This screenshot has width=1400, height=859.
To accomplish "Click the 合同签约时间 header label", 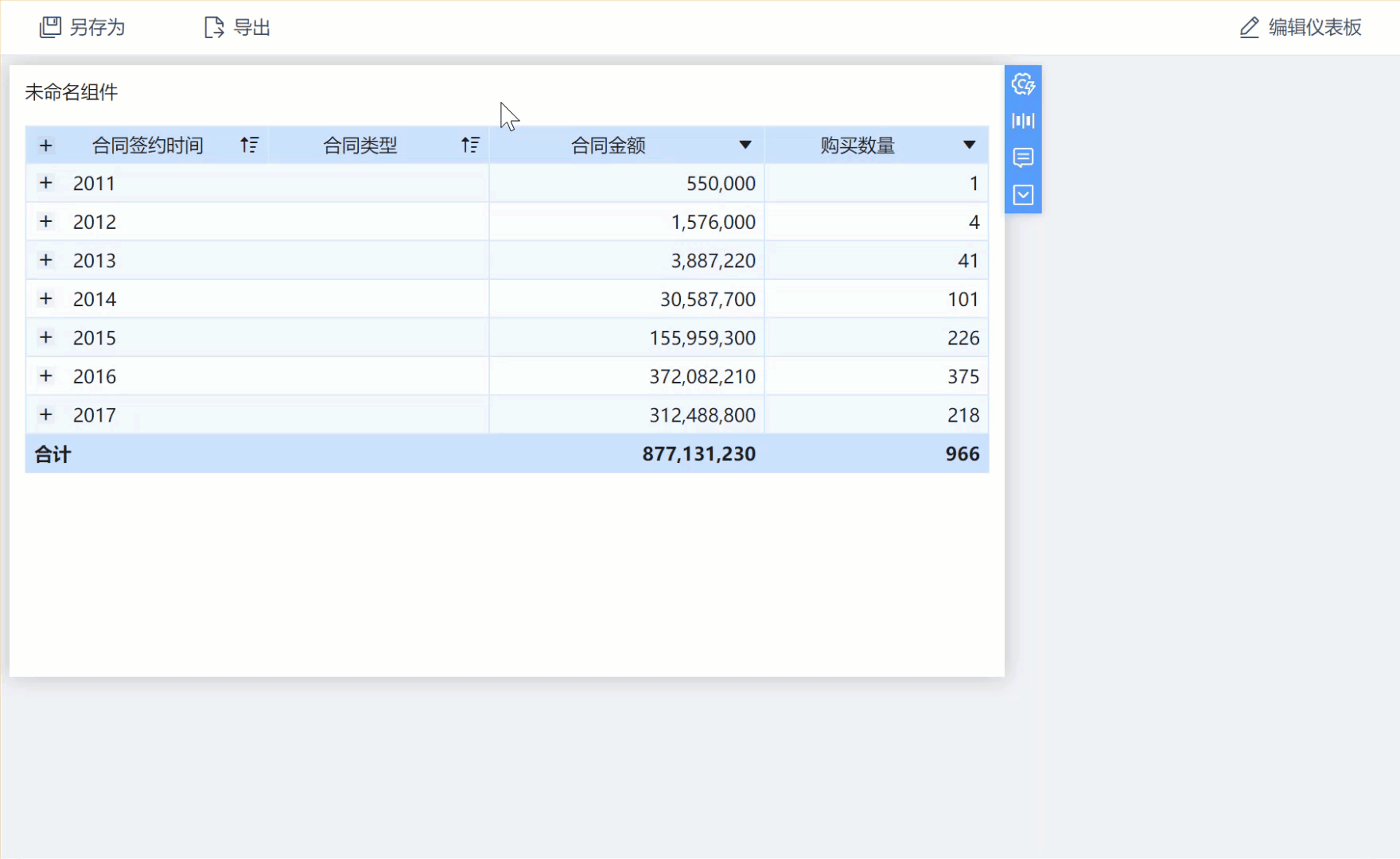I will (148, 146).
